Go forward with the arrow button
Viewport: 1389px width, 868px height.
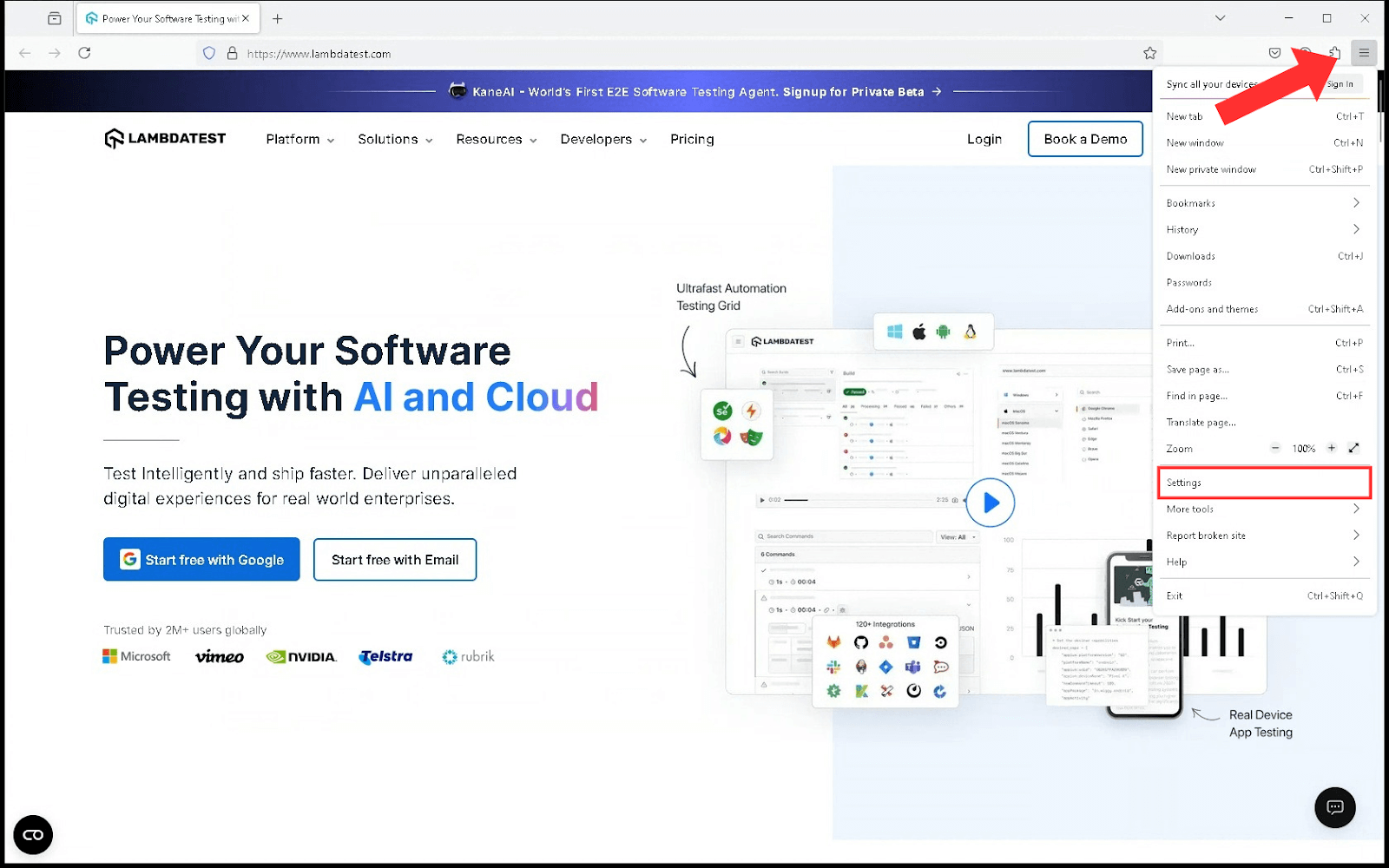pos(55,53)
